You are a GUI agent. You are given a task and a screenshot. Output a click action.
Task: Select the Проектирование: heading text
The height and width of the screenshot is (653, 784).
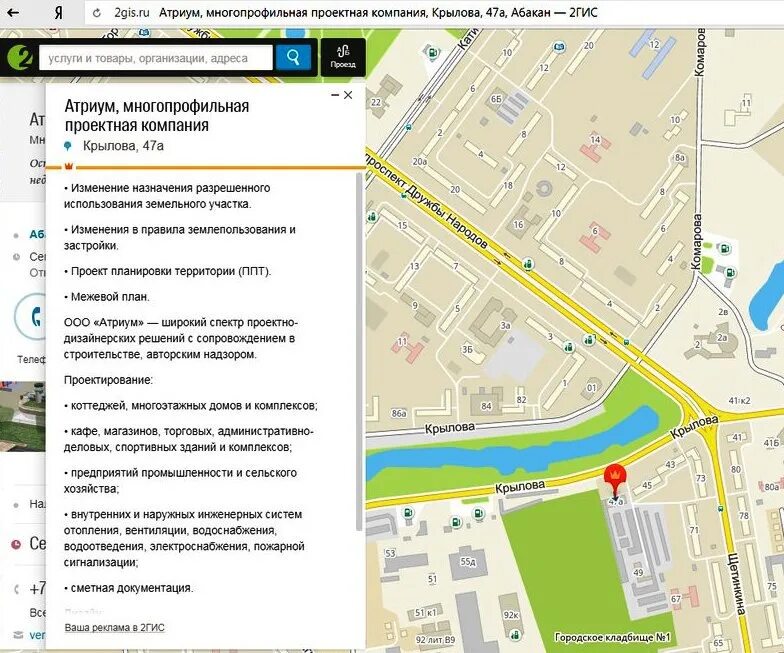point(108,380)
